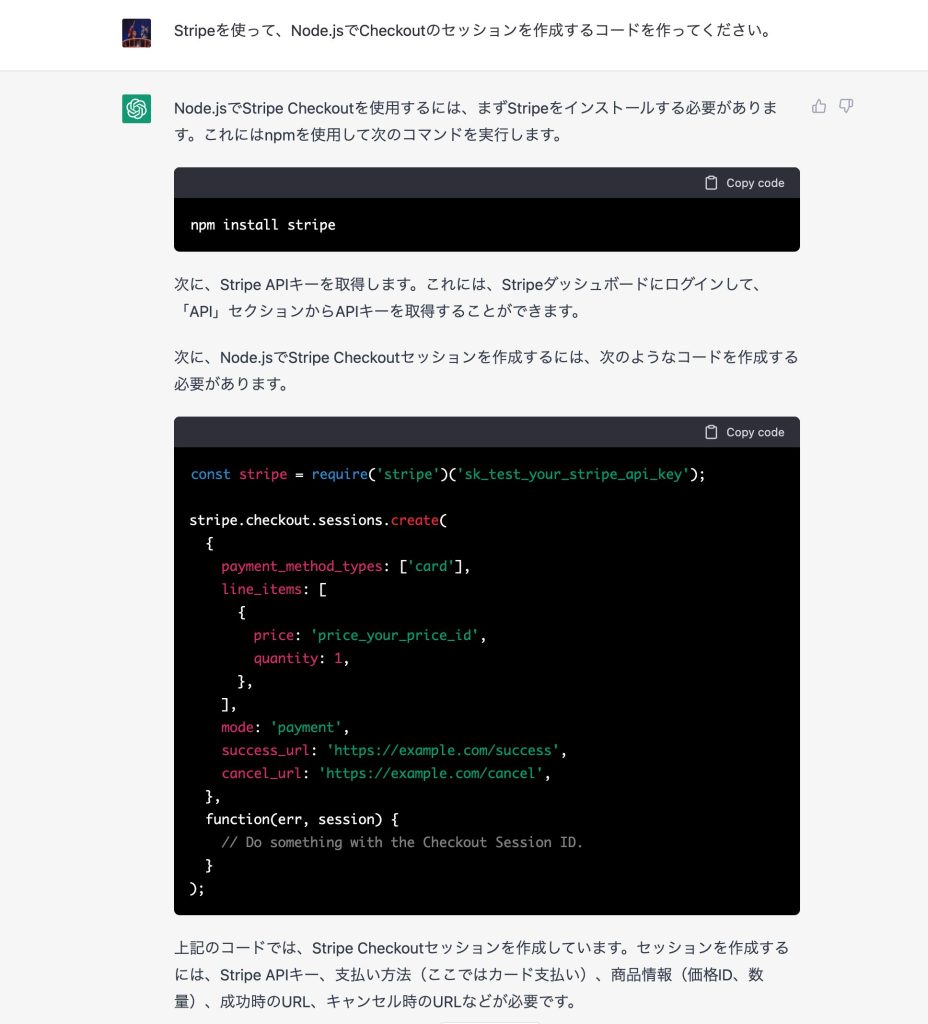Click the user's Stripe Checkout prompt message
The height and width of the screenshot is (1024, 928).
(471, 31)
